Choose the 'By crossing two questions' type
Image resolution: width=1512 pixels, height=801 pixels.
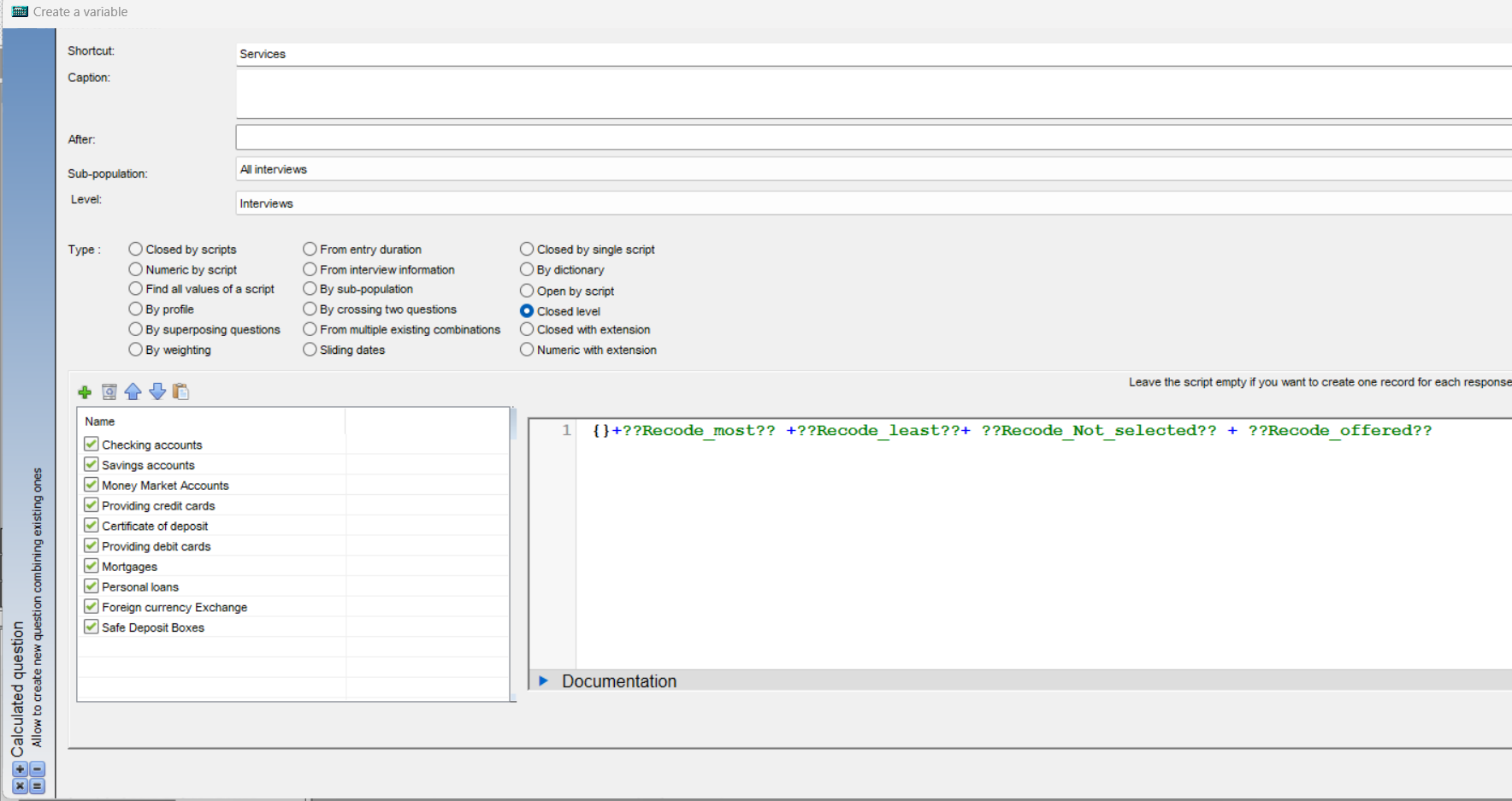(x=310, y=309)
